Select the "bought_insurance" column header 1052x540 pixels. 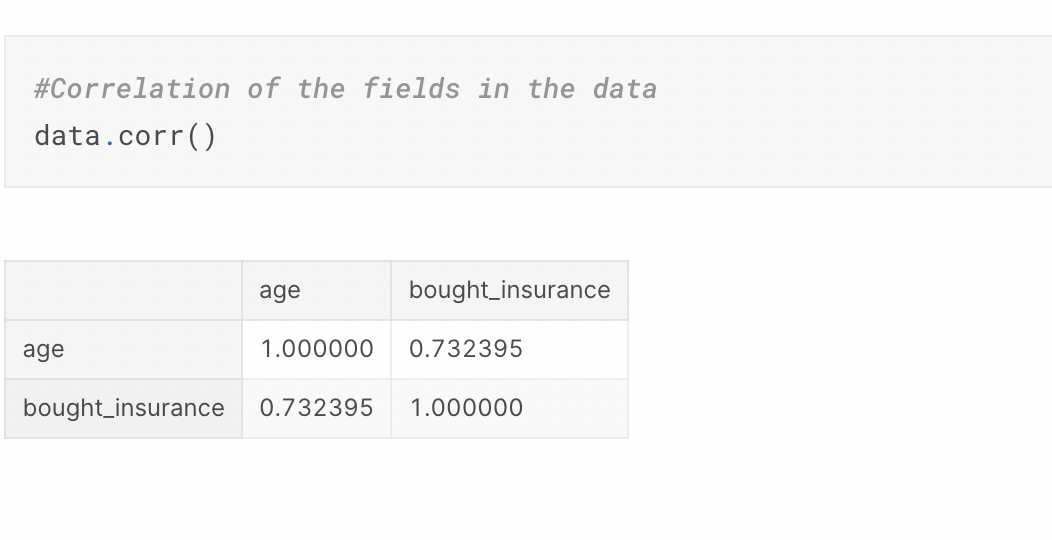509,290
